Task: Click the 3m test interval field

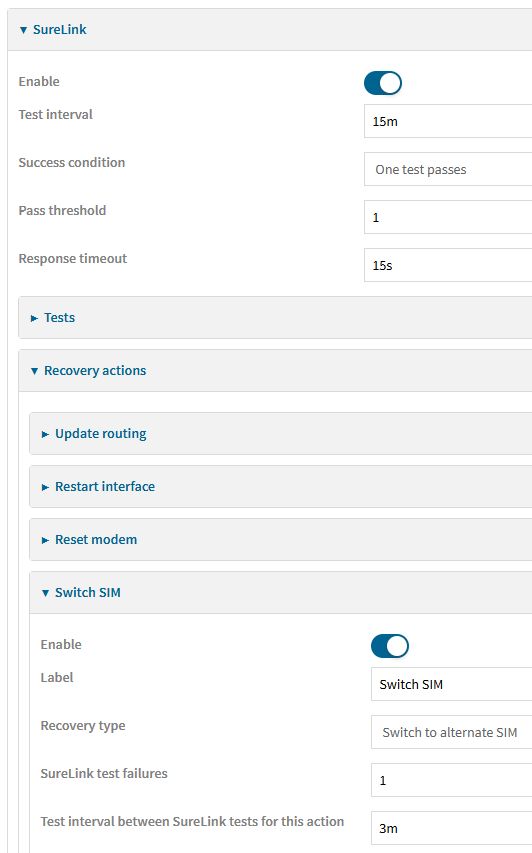Action: [451, 829]
